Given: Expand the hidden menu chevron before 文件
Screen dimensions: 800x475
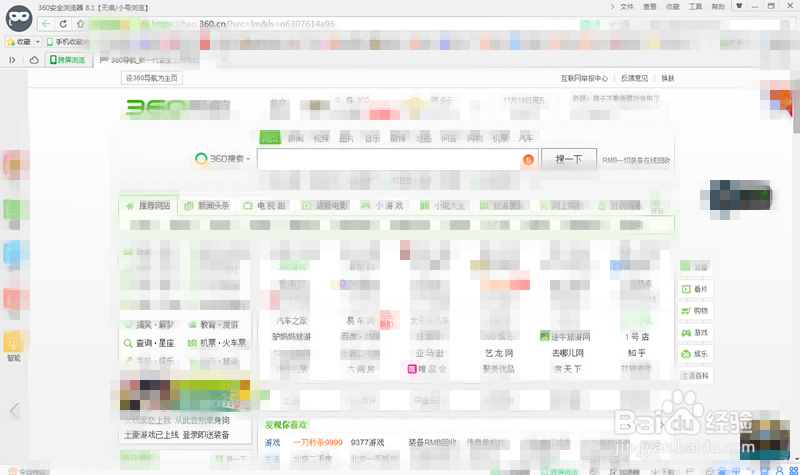Looking at the screenshot, I should click(612, 7).
